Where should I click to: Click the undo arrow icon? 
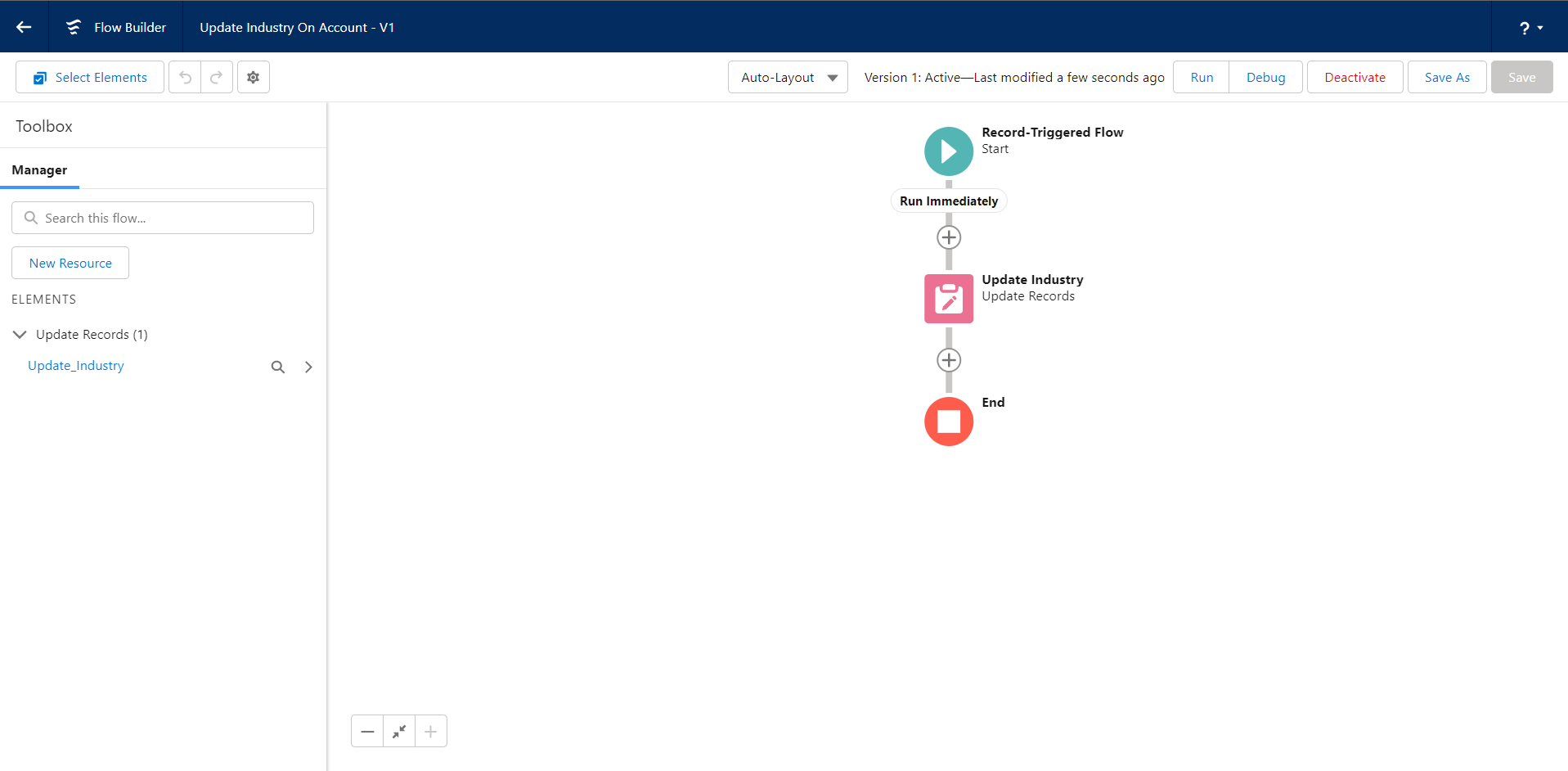point(185,77)
